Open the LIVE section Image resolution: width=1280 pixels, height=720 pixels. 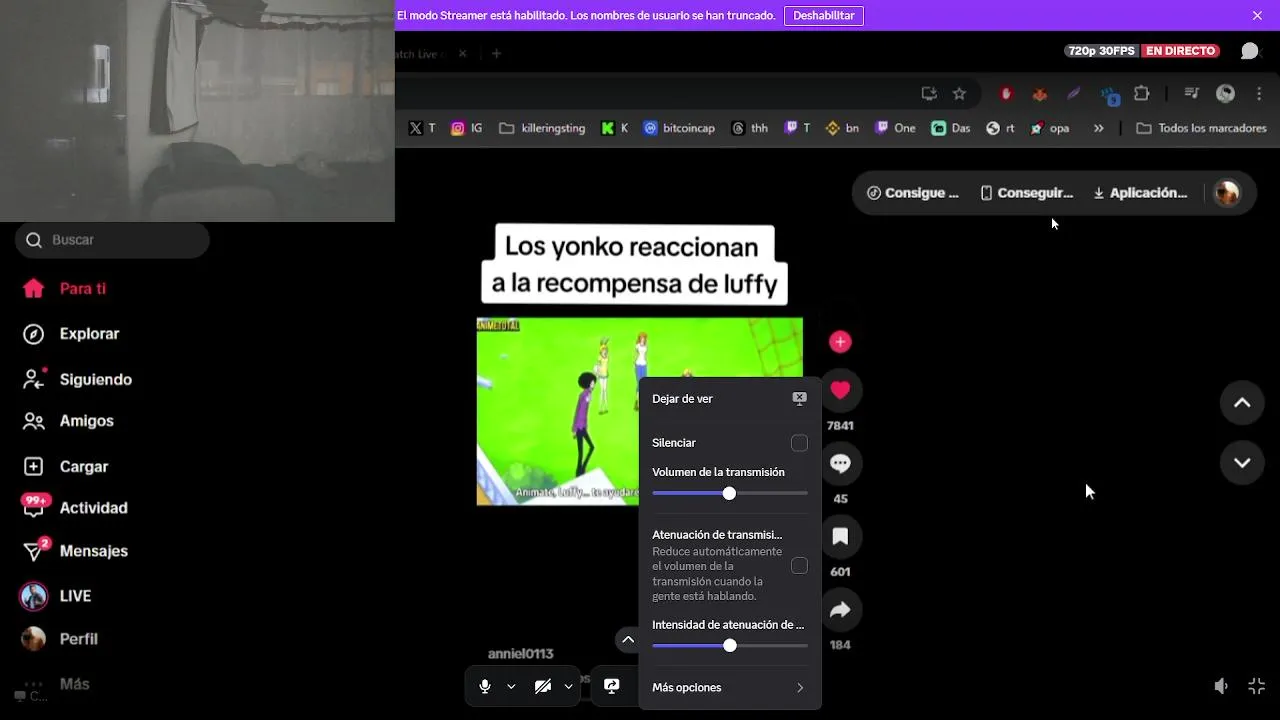tap(56, 596)
